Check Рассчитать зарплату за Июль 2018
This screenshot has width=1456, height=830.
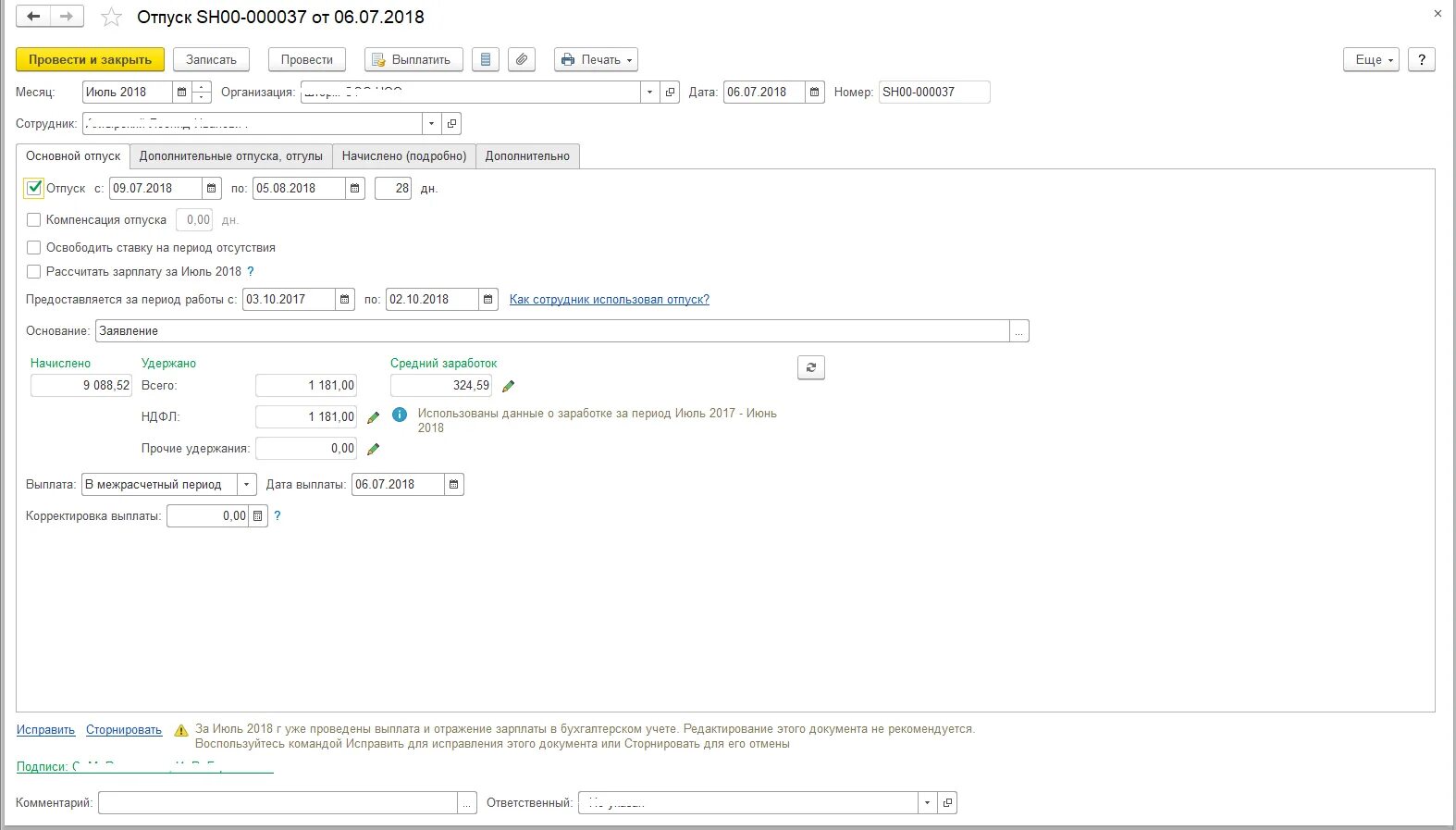(34, 271)
